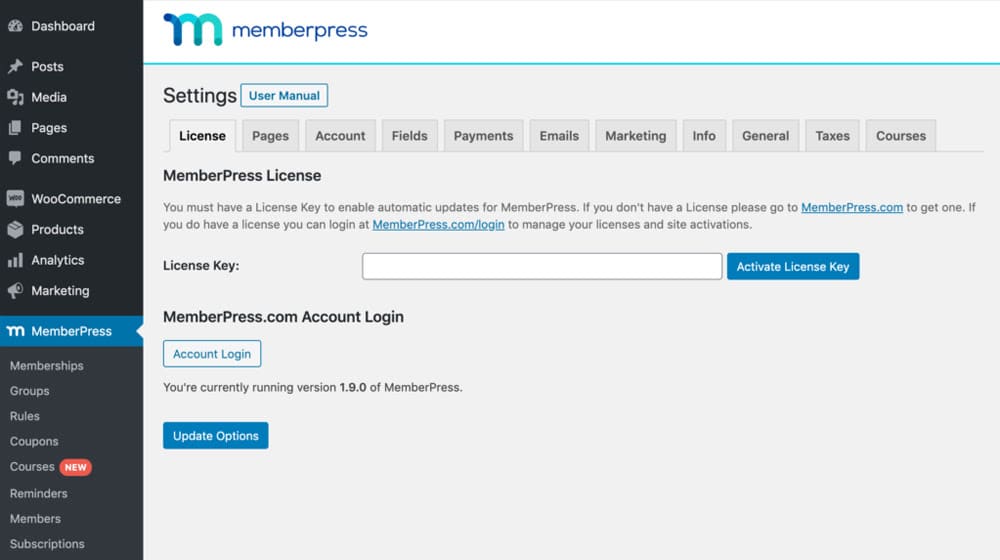Open the User Manual button

click(284, 96)
